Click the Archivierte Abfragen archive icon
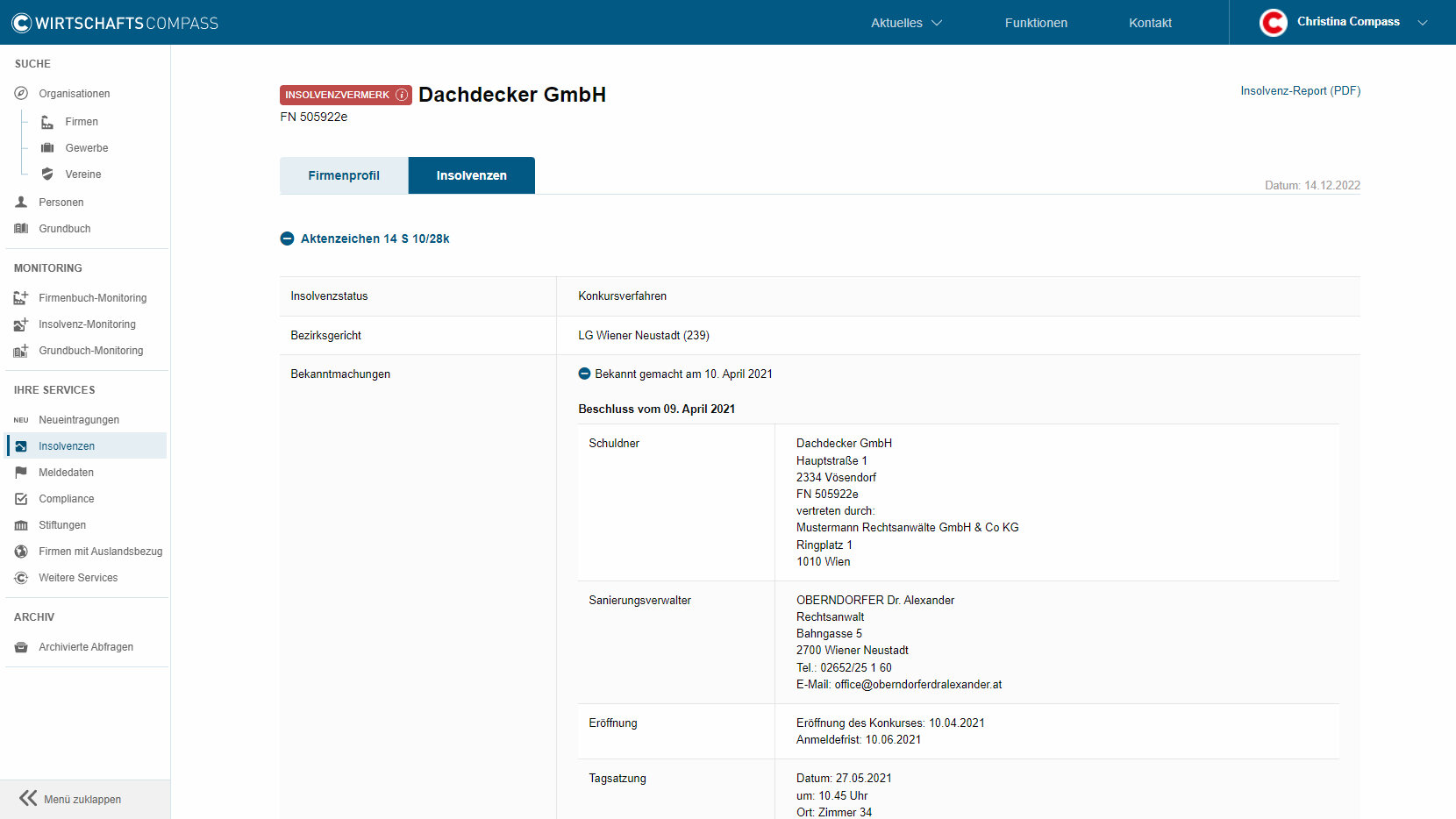Image resolution: width=1456 pixels, height=819 pixels. pyautogui.click(x=21, y=647)
